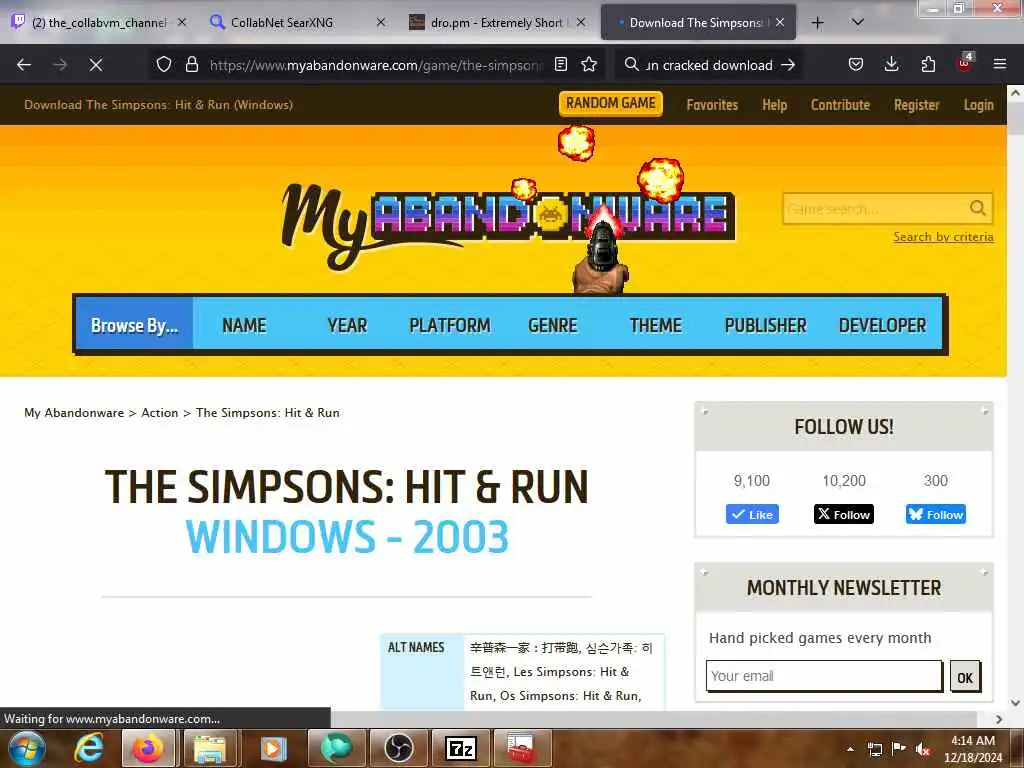
Task: Click the Facebook Like button
Action: 752,514
